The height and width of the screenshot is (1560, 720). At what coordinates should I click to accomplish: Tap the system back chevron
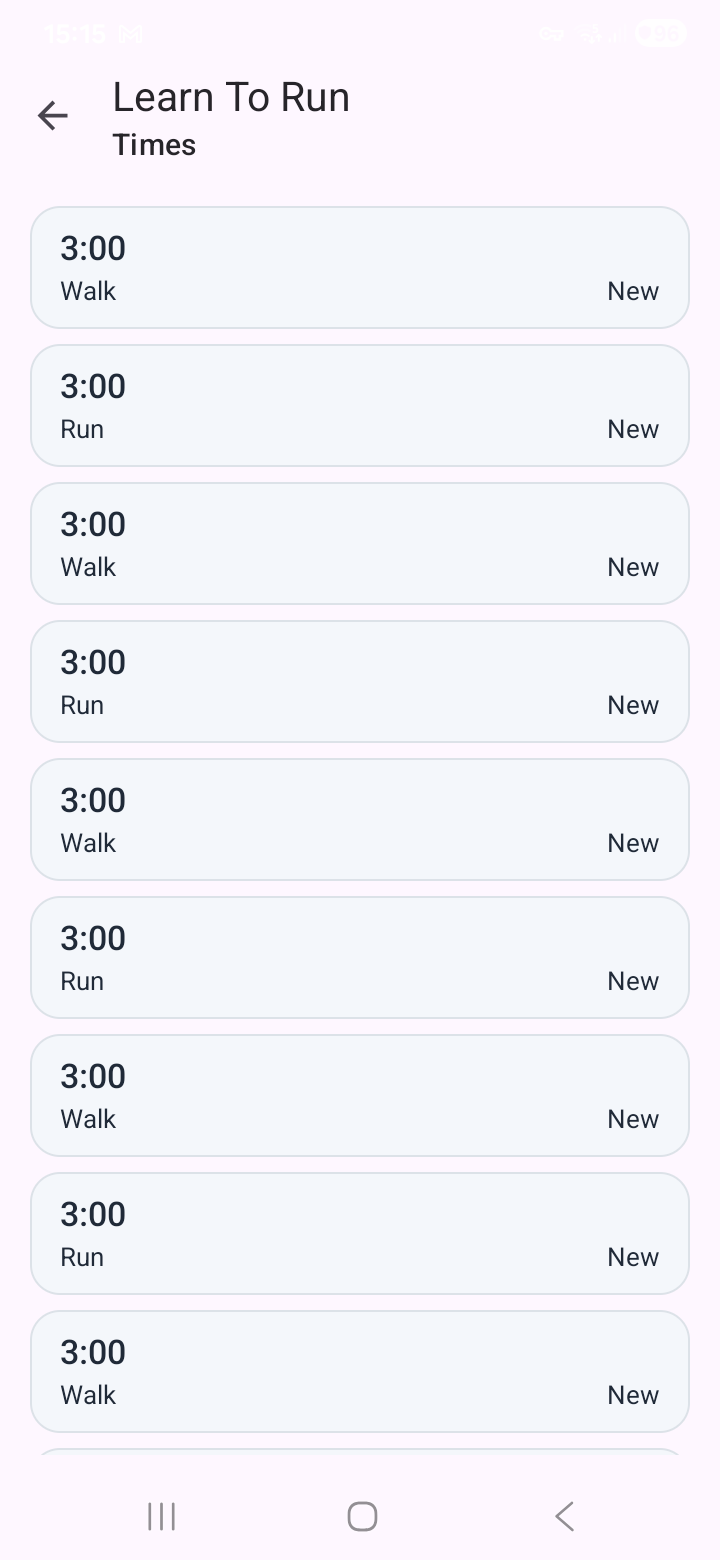point(564,1516)
